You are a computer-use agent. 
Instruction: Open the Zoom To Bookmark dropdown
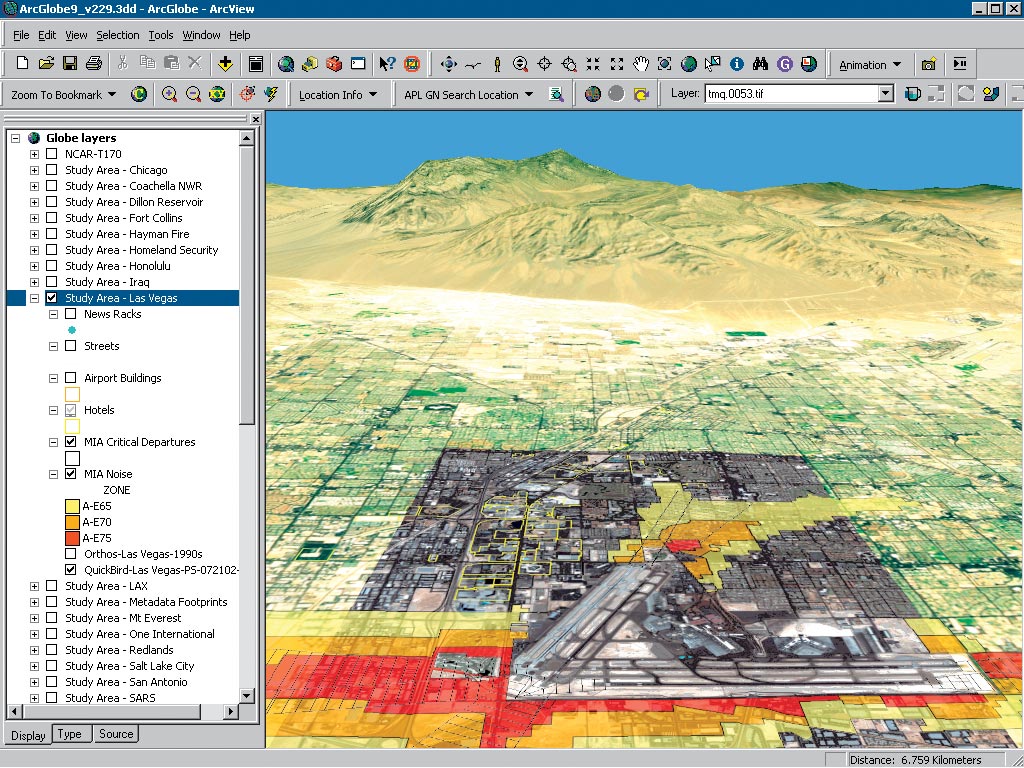(64, 95)
